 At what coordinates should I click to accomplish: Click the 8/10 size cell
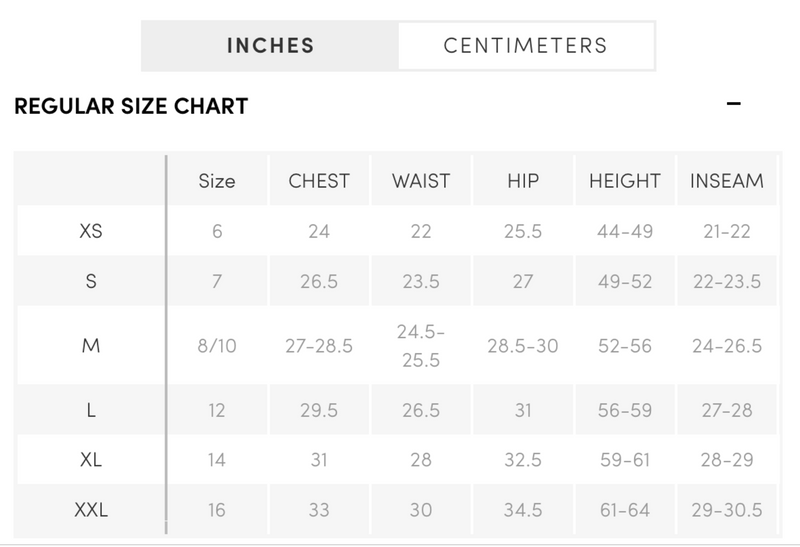click(x=217, y=346)
